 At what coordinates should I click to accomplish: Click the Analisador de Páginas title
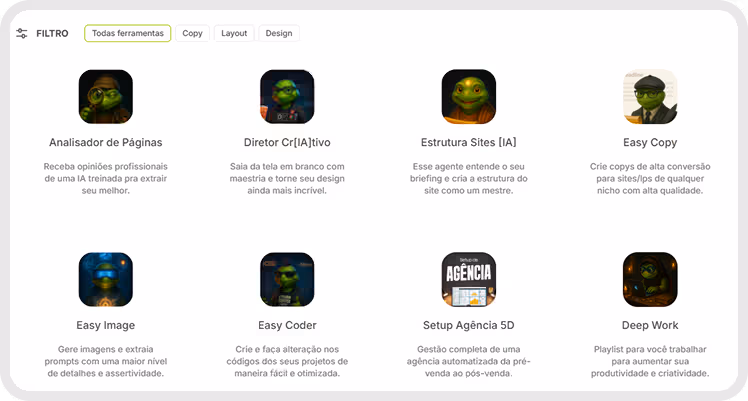pos(106,143)
